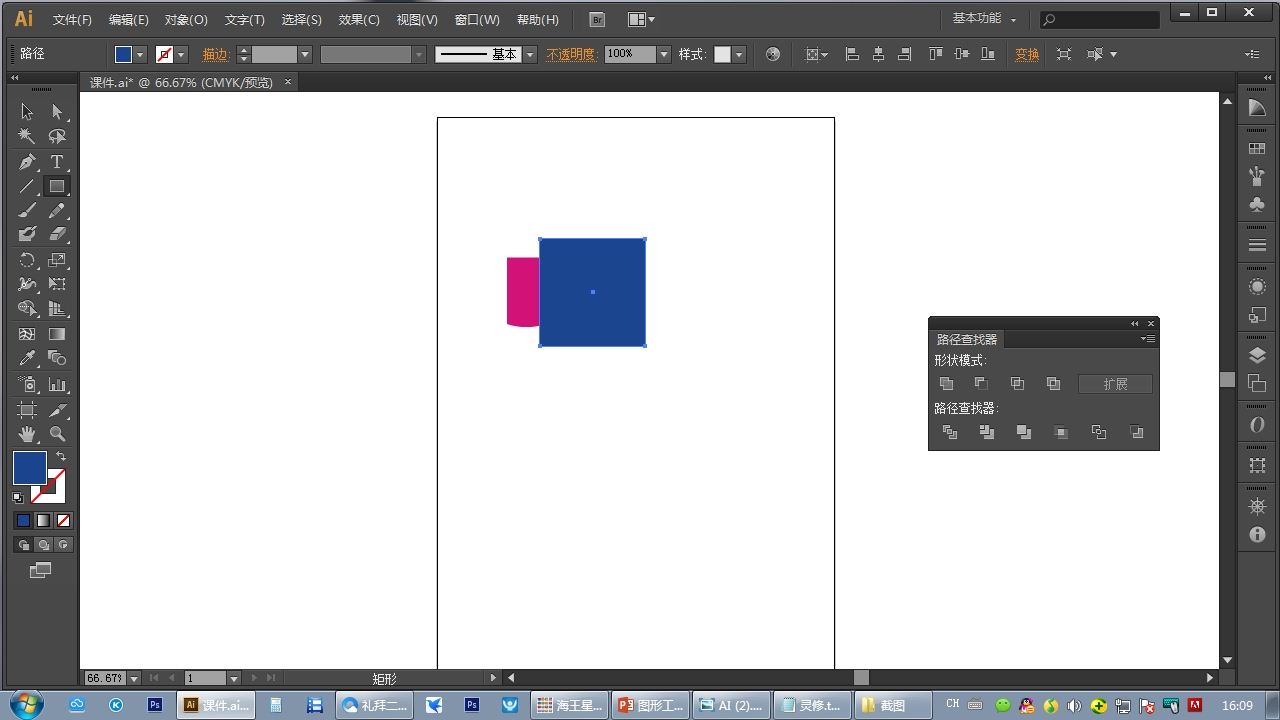Choose the Zoom magnifier tool
Screen dimensions: 1280x720
click(57, 434)
